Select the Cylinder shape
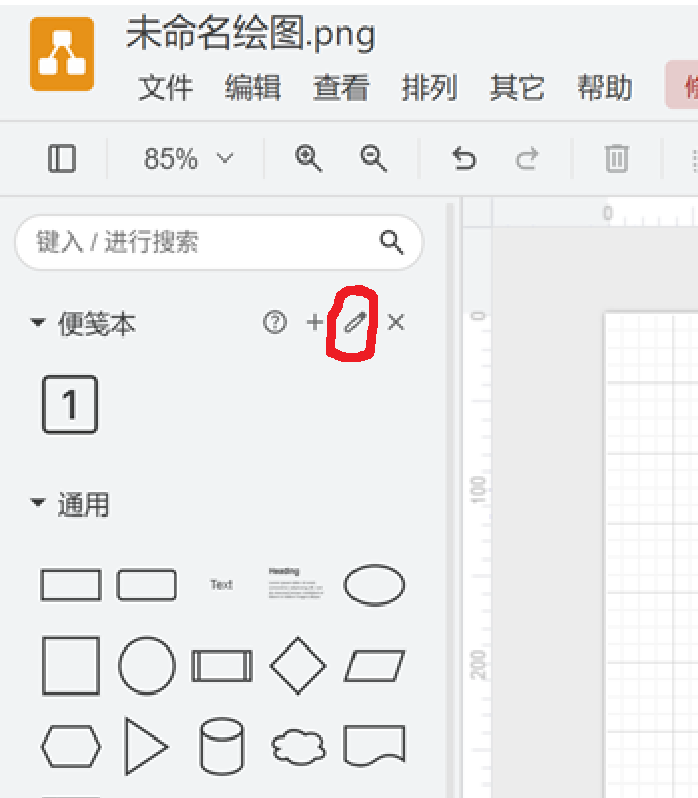 click(222, 746)
